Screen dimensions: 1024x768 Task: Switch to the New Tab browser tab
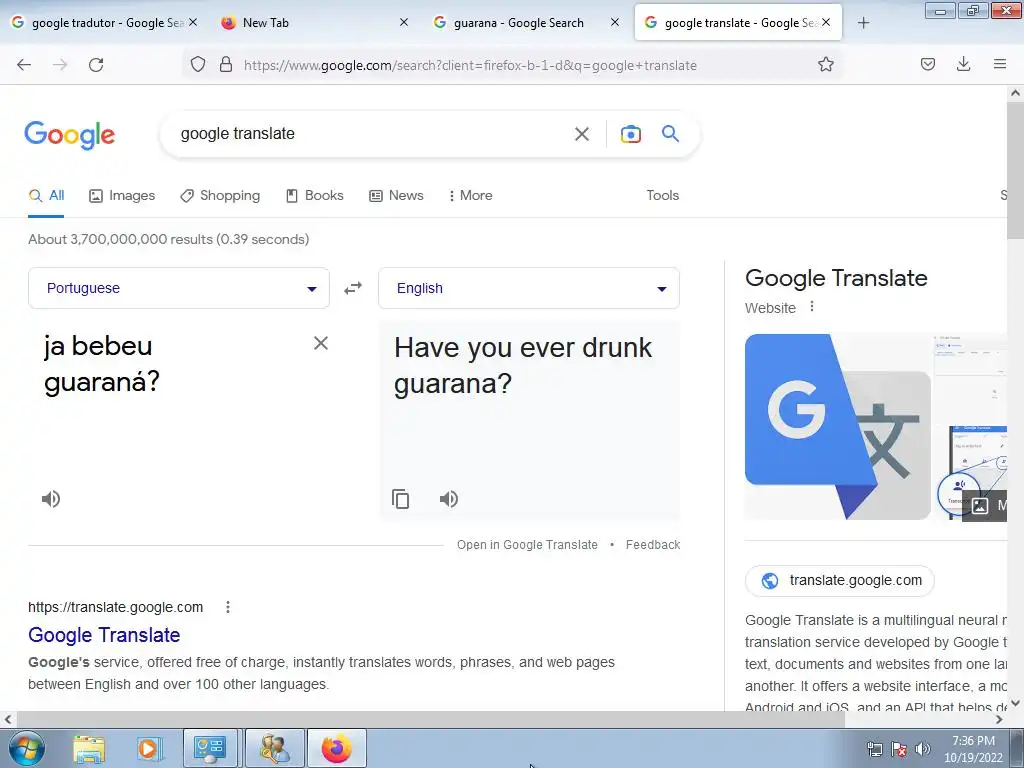pyautogui.click(x=313, y=22)
